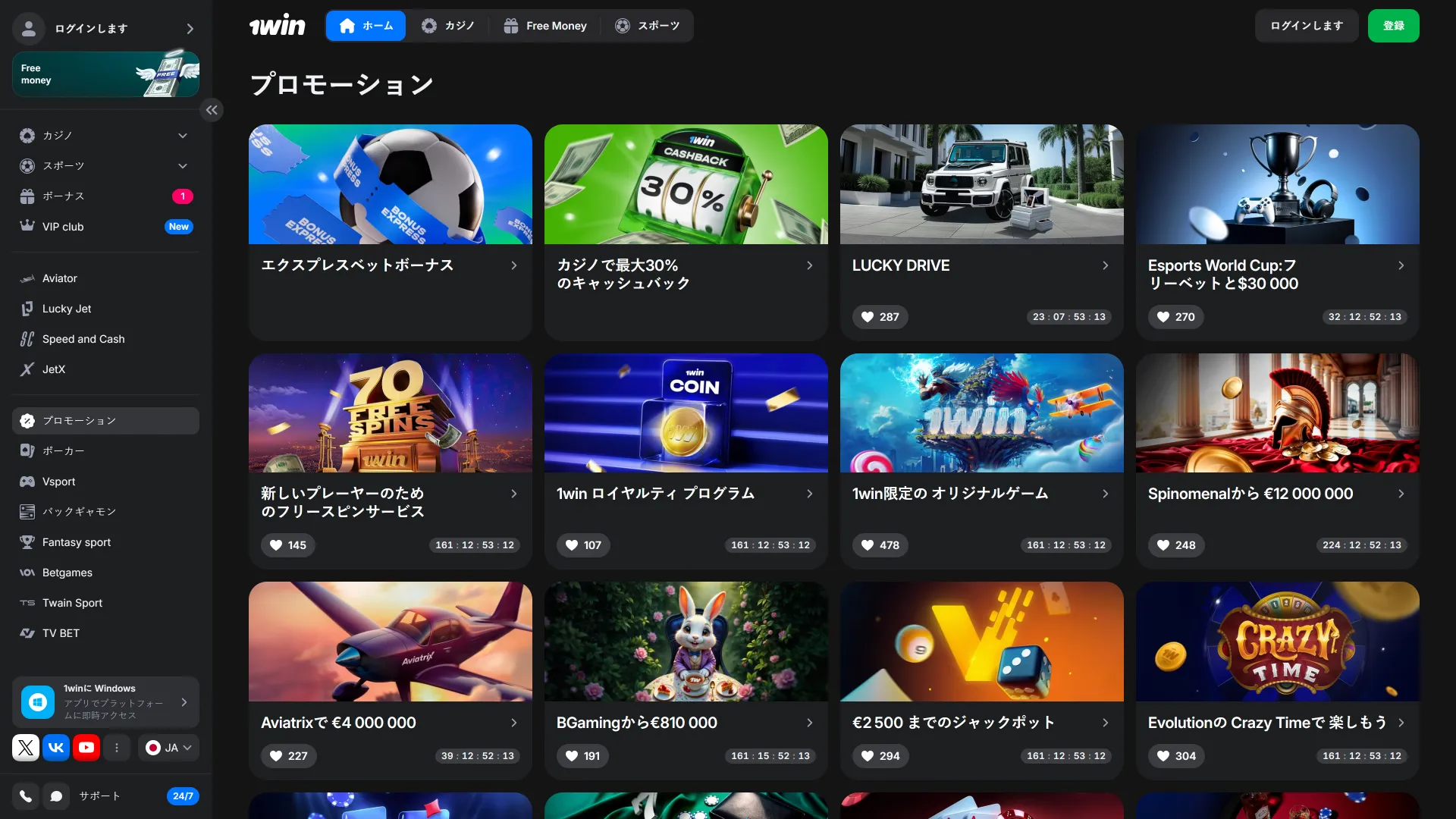
Task: Switch to the カジノ top tab
Action: click(x=447, y=26)
